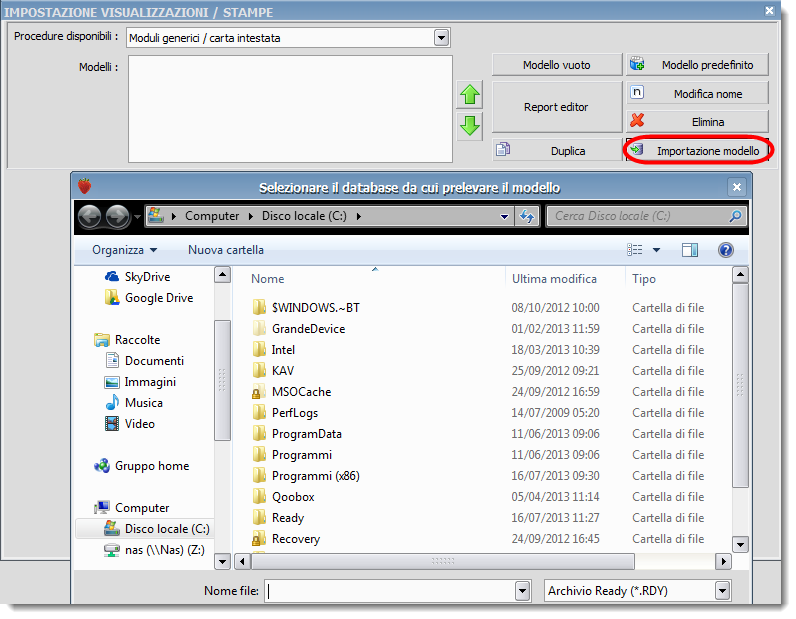Close the Selezionare il database dialog
Image resolution: width=796 pixels, height=619 pixels.
tap(737, 187)
